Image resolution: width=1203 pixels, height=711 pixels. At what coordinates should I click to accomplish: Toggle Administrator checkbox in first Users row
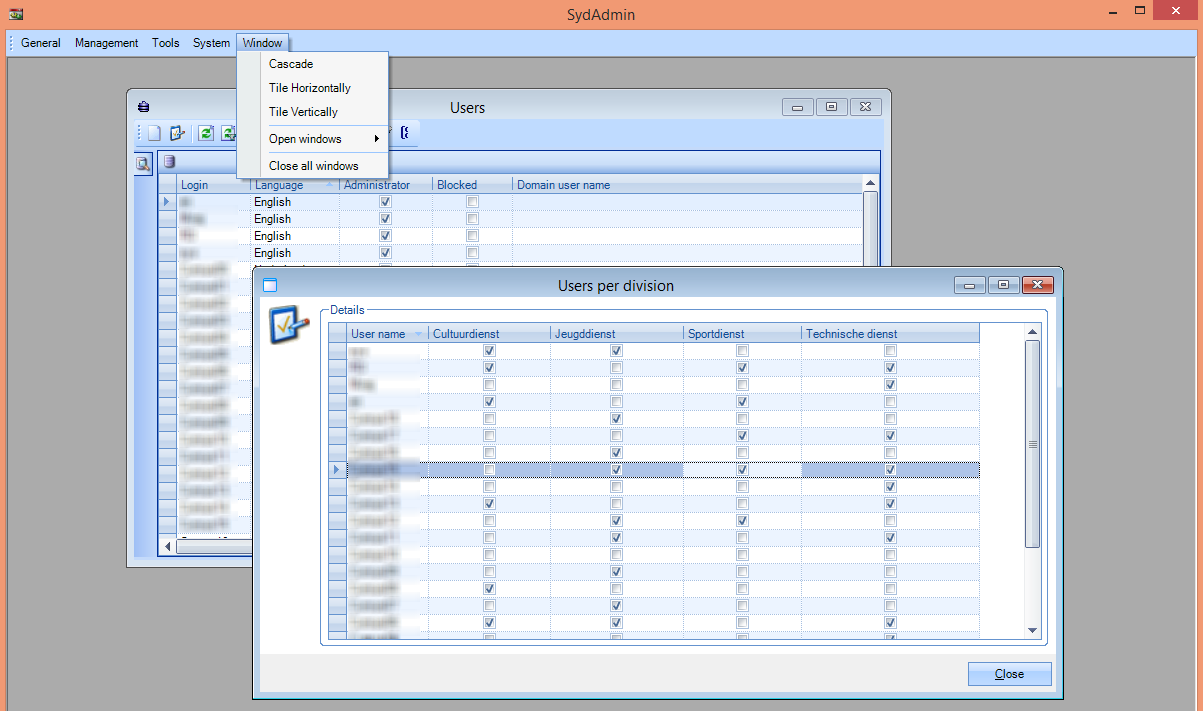click(x=385, y=202)
